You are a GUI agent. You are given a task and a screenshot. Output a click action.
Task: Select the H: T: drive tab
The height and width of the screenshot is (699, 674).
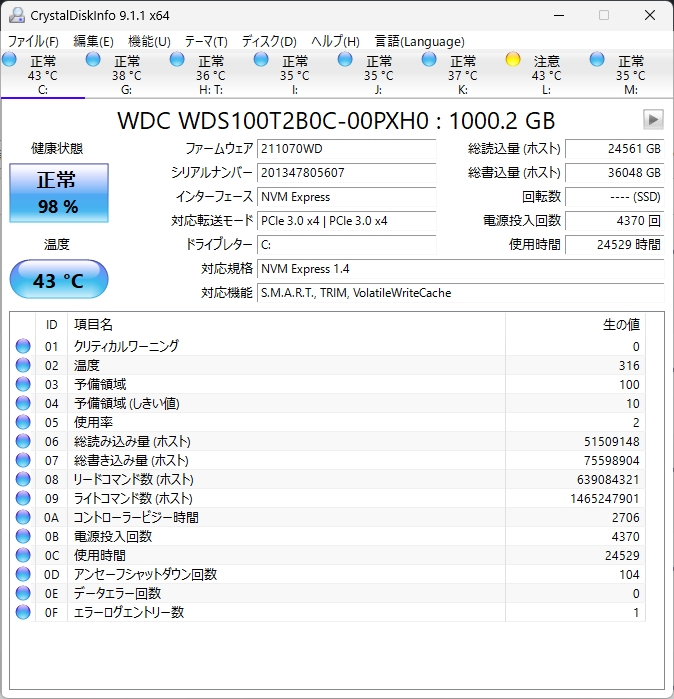pos(210,74)
